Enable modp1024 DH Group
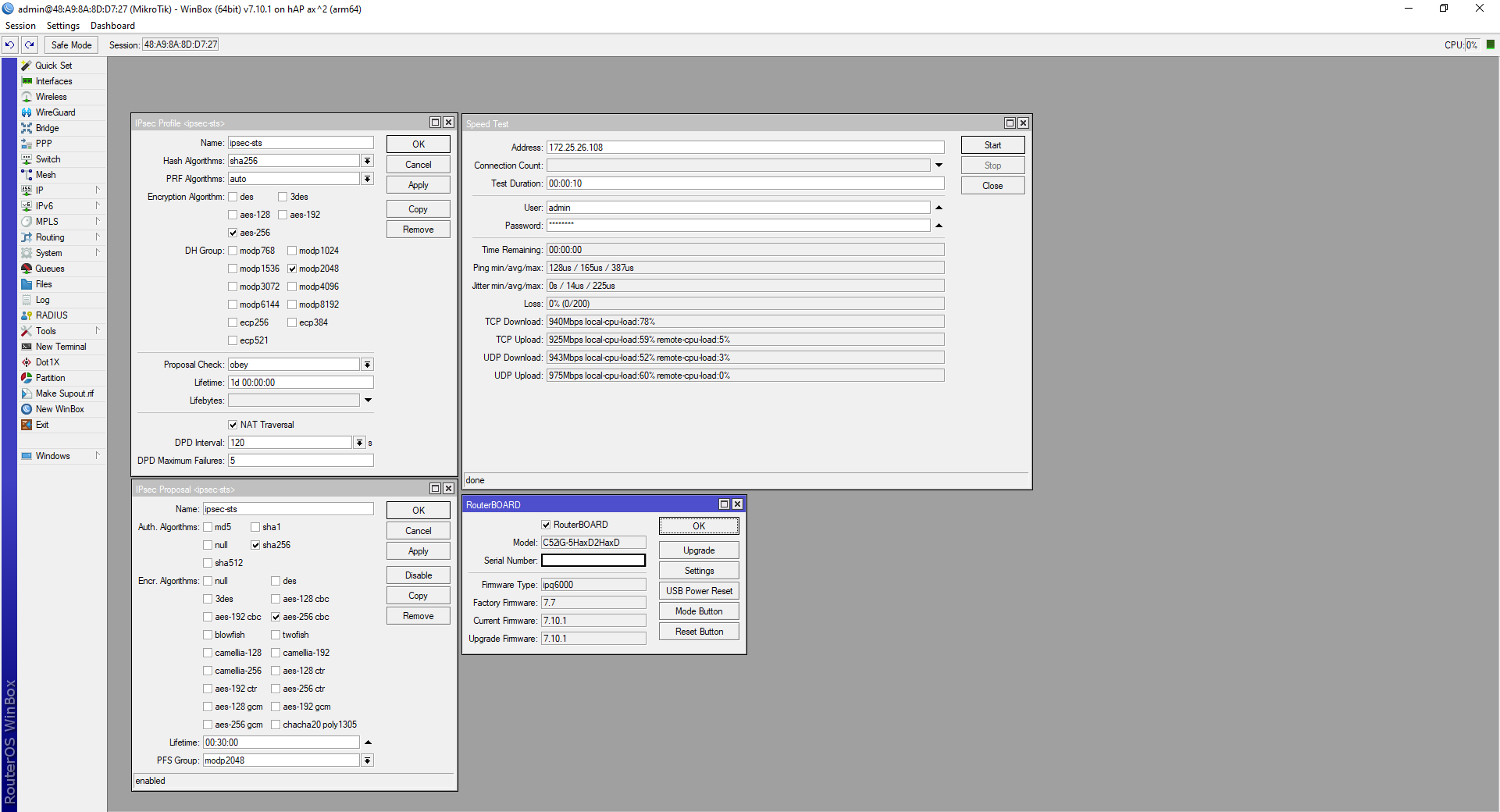1500x812 pixels. pyautogui.click(x=292, y=251)
